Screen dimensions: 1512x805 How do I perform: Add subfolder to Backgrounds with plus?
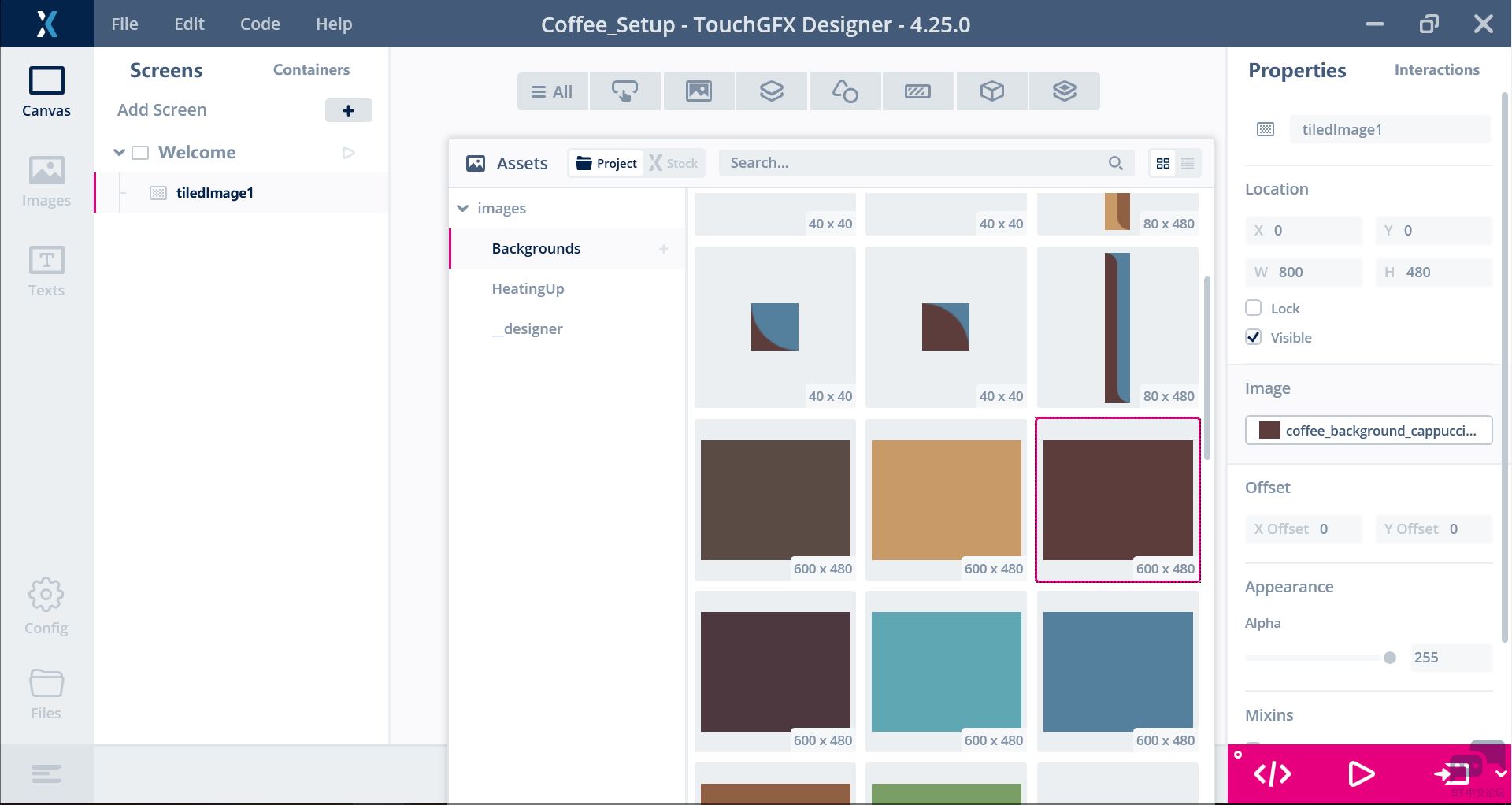(664, 249)
